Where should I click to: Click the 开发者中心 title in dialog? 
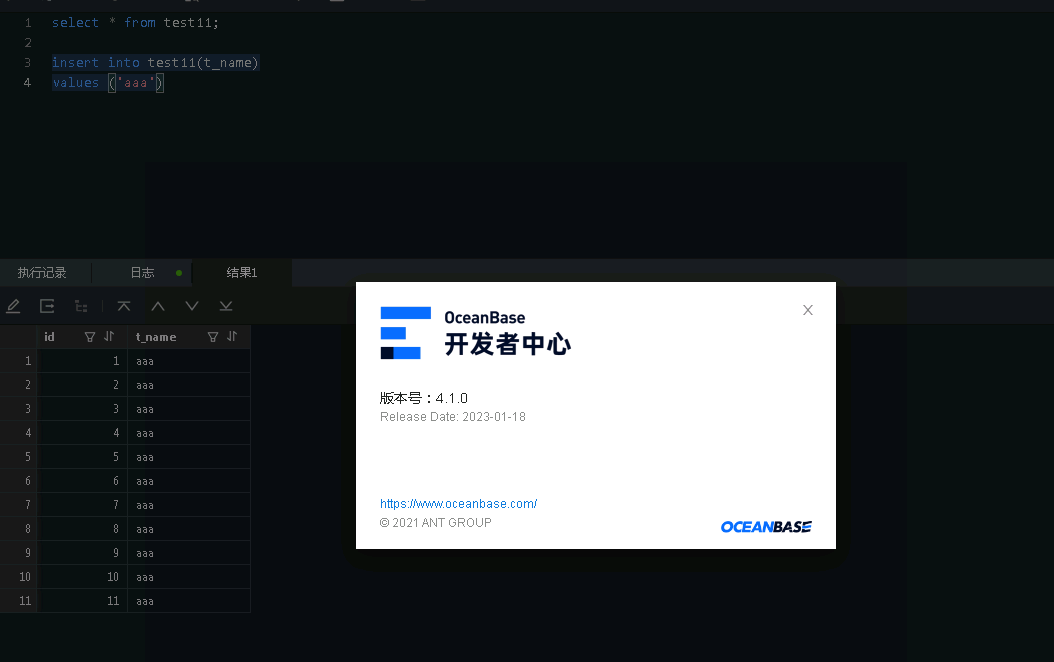click(x=508, y=344)
